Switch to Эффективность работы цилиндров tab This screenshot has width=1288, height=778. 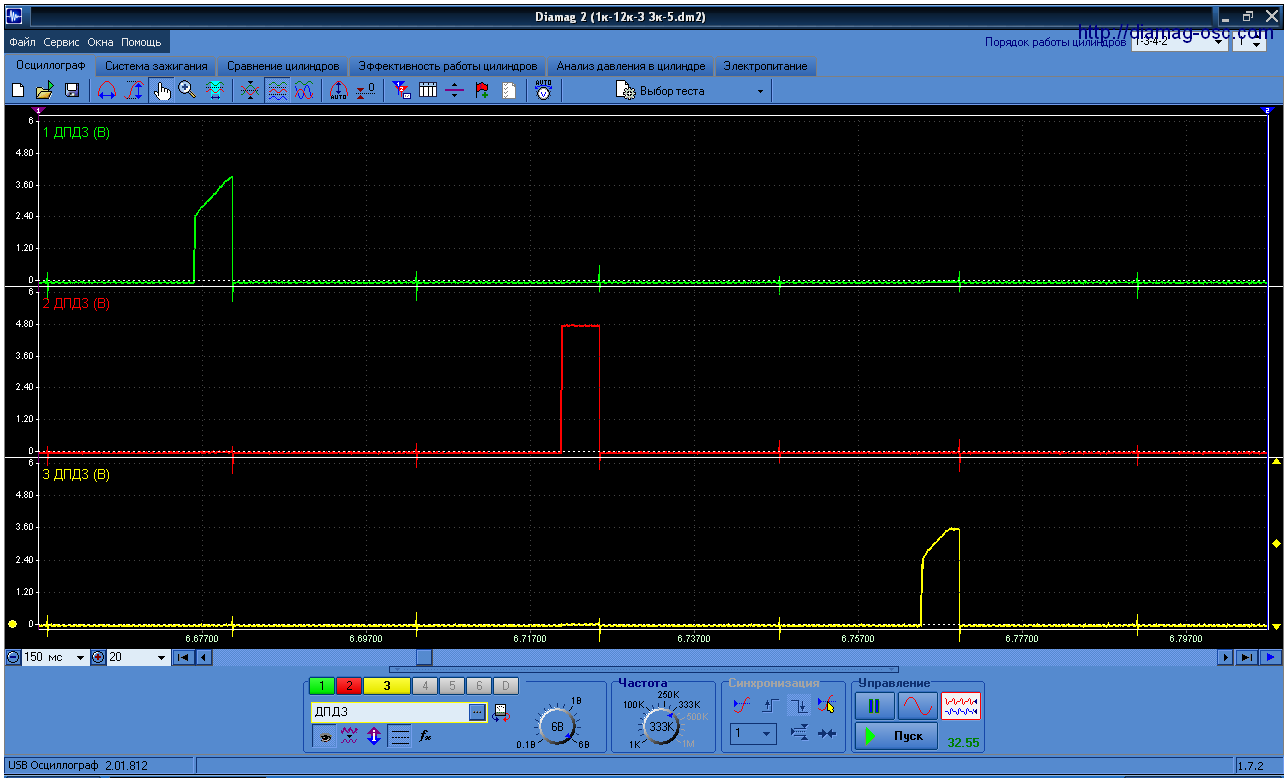(x=447, y=66)
